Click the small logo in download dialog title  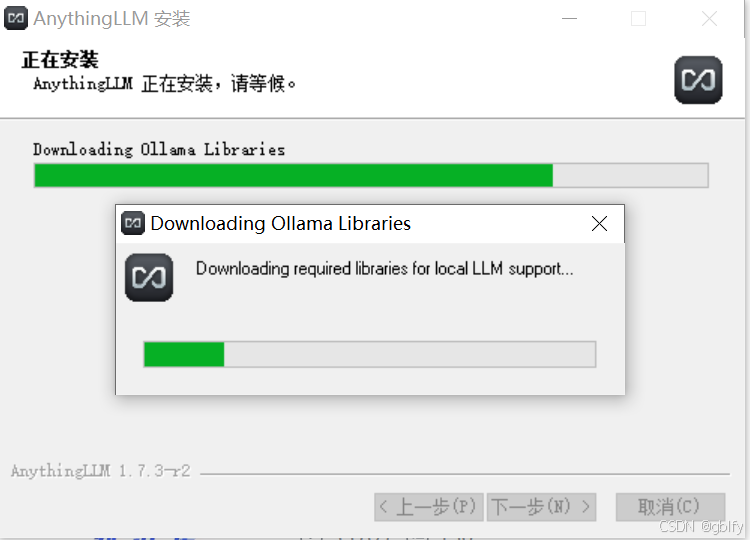[x=133, y=223]
